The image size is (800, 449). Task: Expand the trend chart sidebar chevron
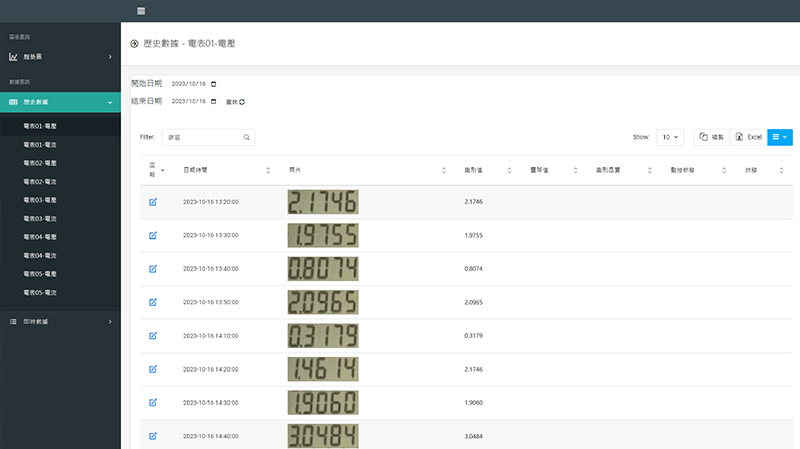110,57
